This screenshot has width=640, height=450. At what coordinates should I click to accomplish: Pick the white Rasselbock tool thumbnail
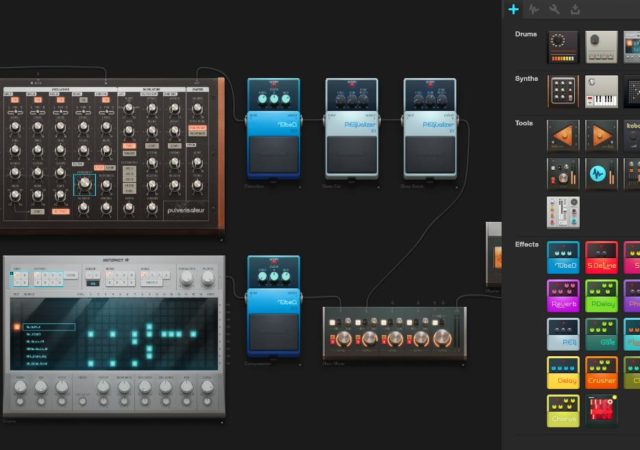(x=563, y=212)
